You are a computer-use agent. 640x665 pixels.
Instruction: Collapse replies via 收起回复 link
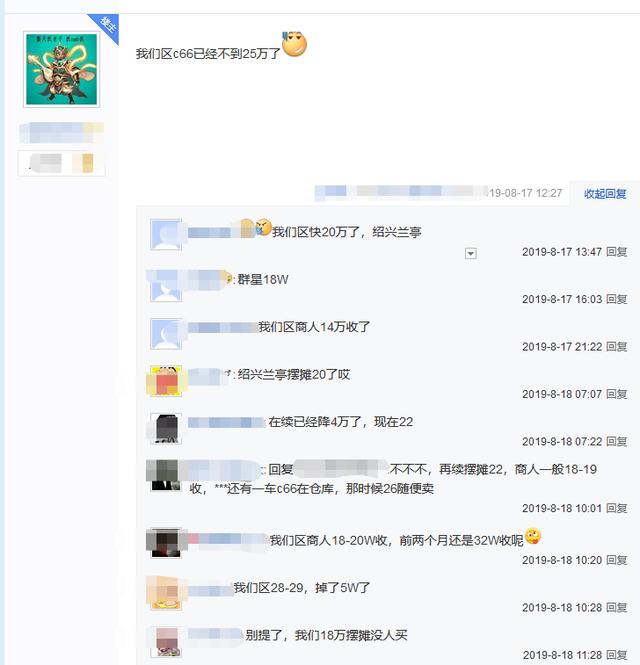pos(605,194)
